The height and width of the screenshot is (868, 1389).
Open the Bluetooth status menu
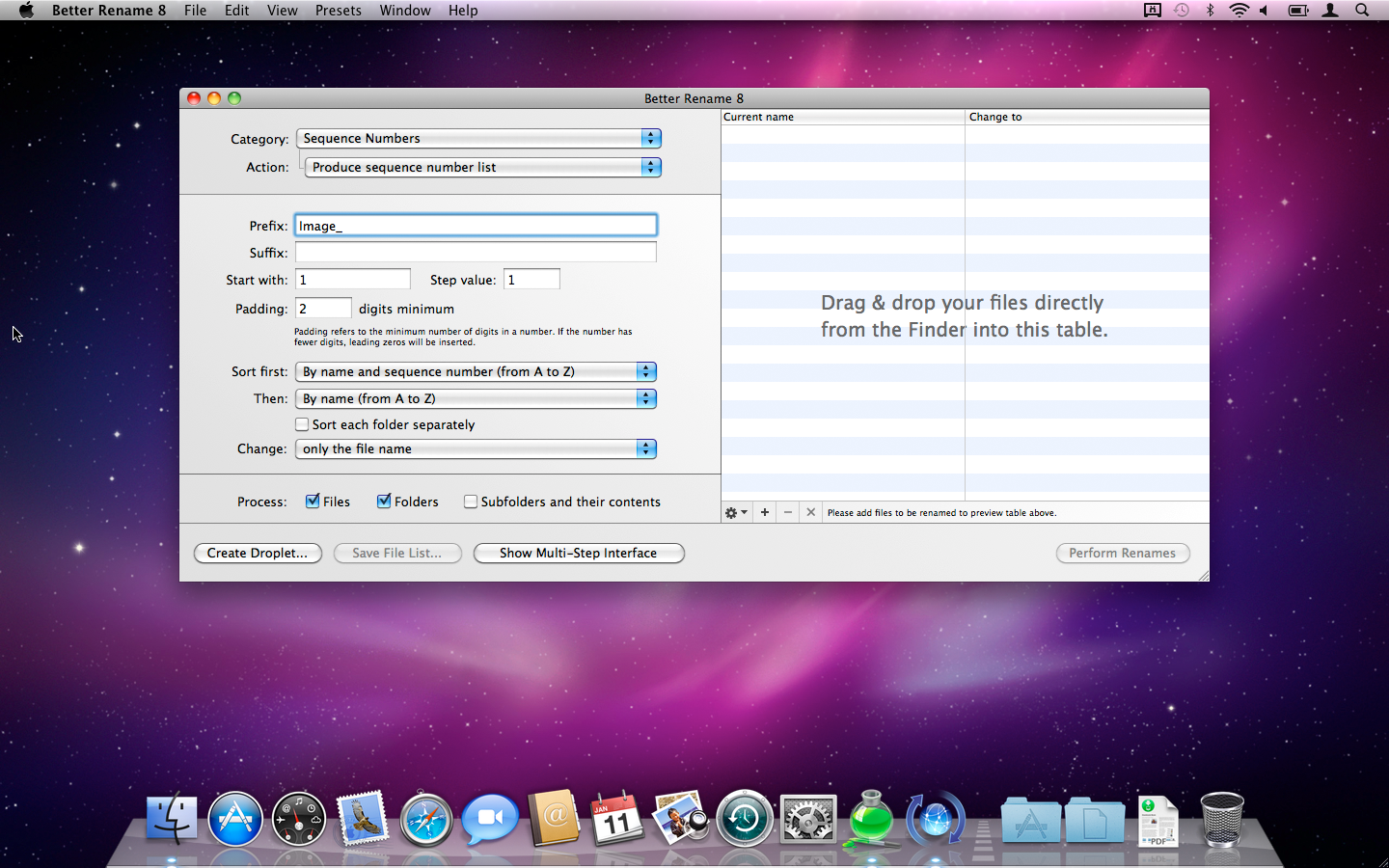click(1210, 10)
